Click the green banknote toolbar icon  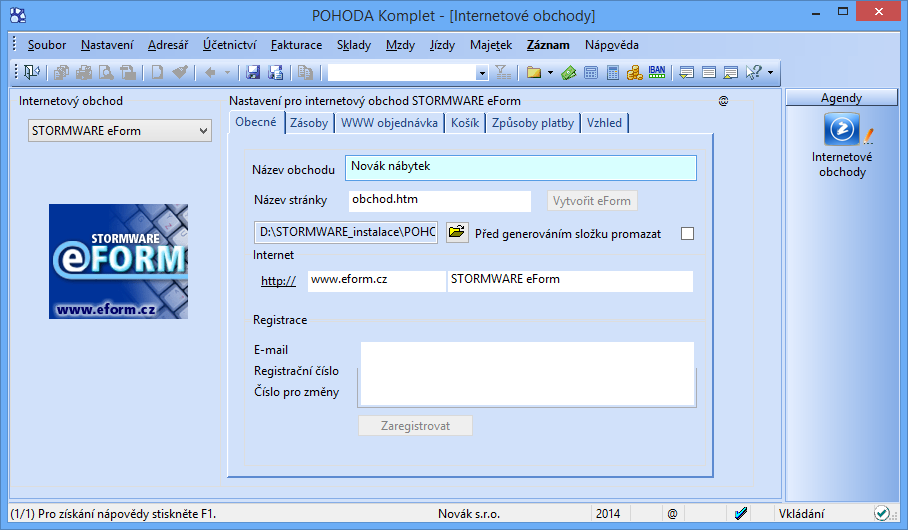coord(569,72)
